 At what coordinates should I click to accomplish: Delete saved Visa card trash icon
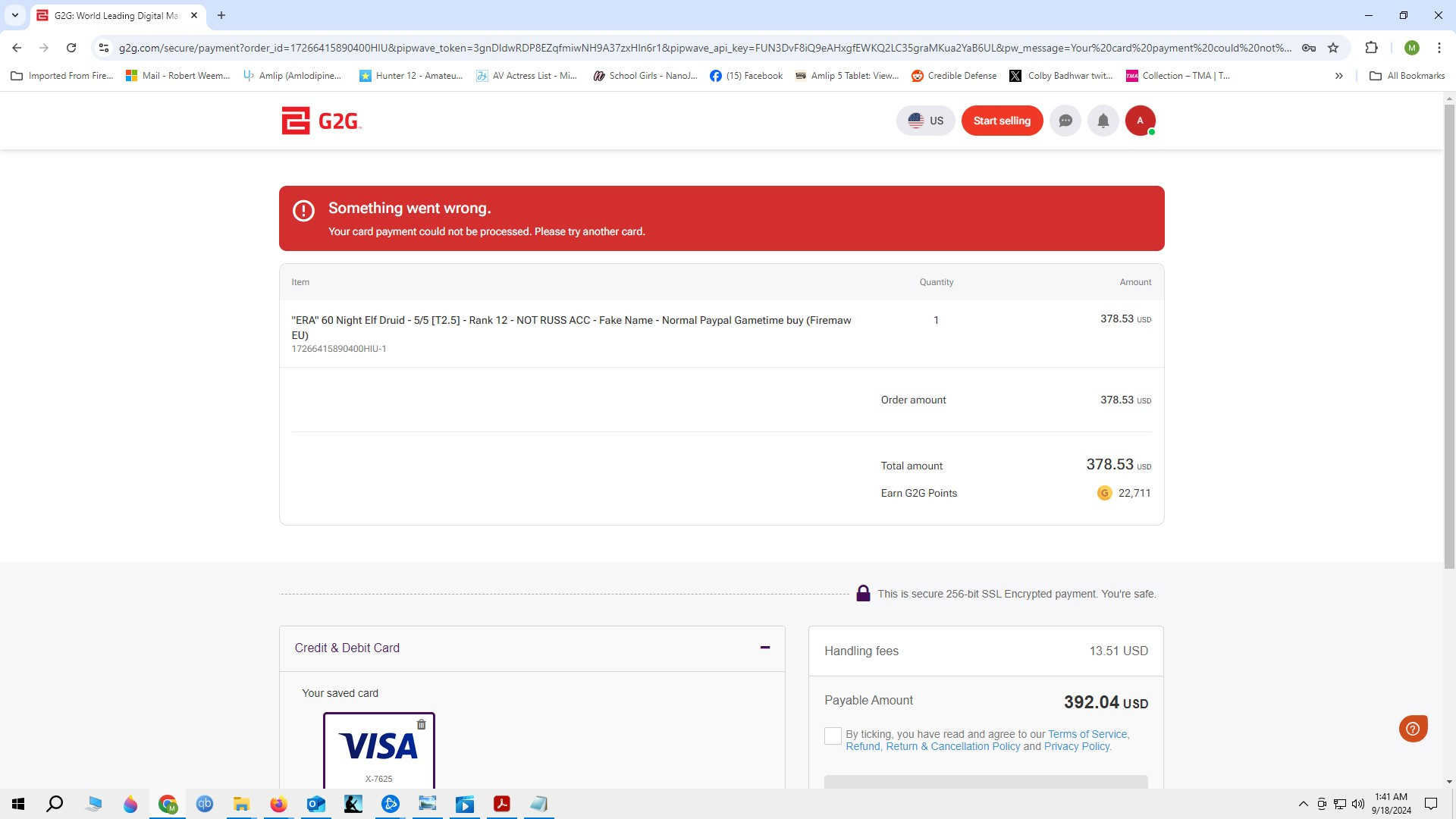coord(422,724)
